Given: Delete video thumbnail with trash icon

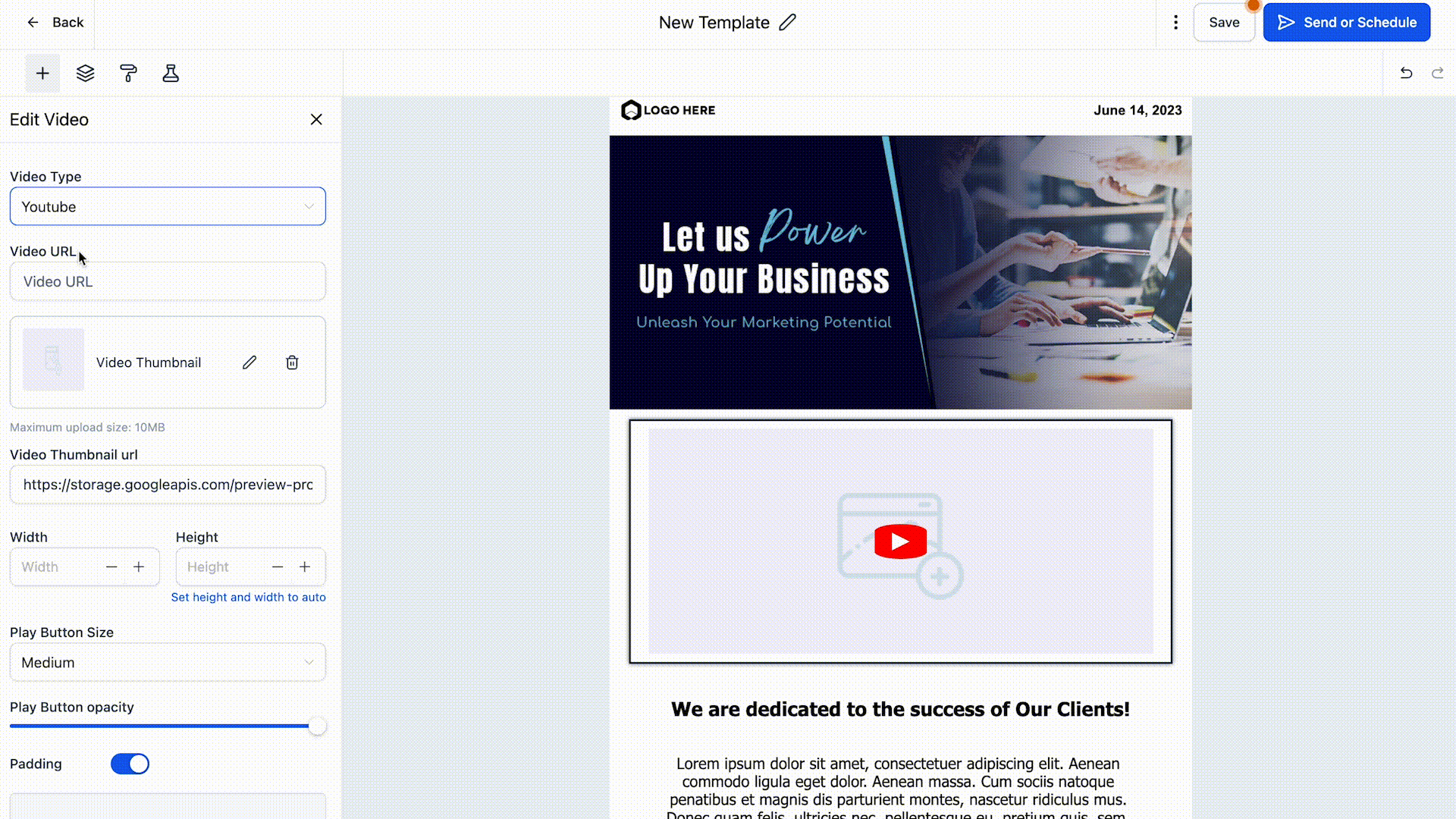Looking at the screenshot, I should (292, 362).
